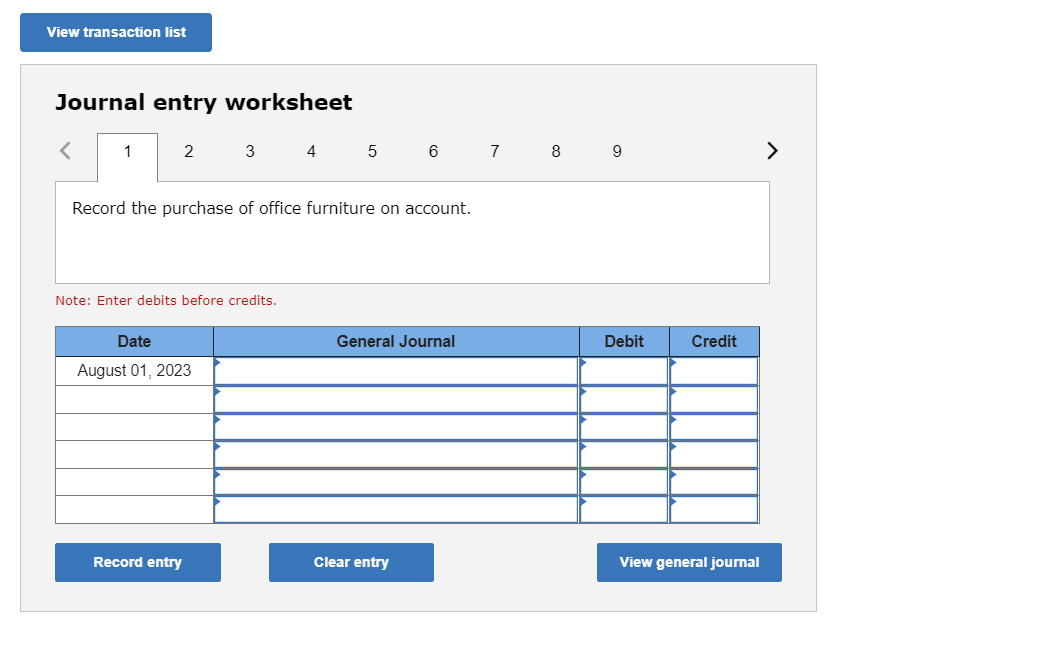The width and height of the screenshot is (1051, 658).
Task: Click fourth row Credit amount field
Action: point(714,454)
